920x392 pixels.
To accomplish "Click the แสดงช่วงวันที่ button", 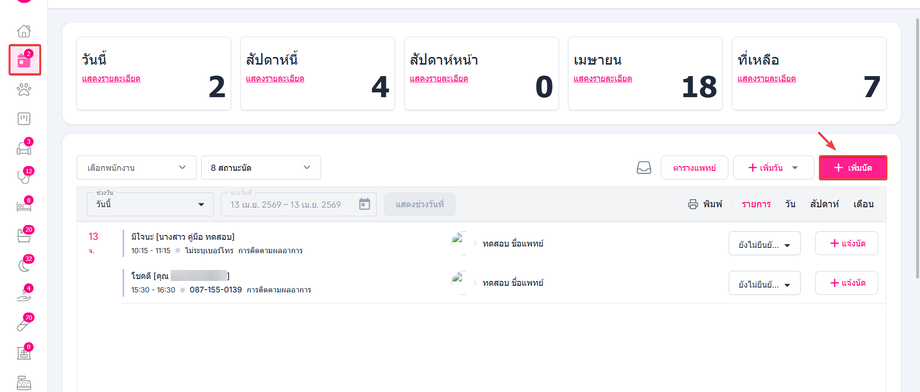I will click(x=420, y=204).
